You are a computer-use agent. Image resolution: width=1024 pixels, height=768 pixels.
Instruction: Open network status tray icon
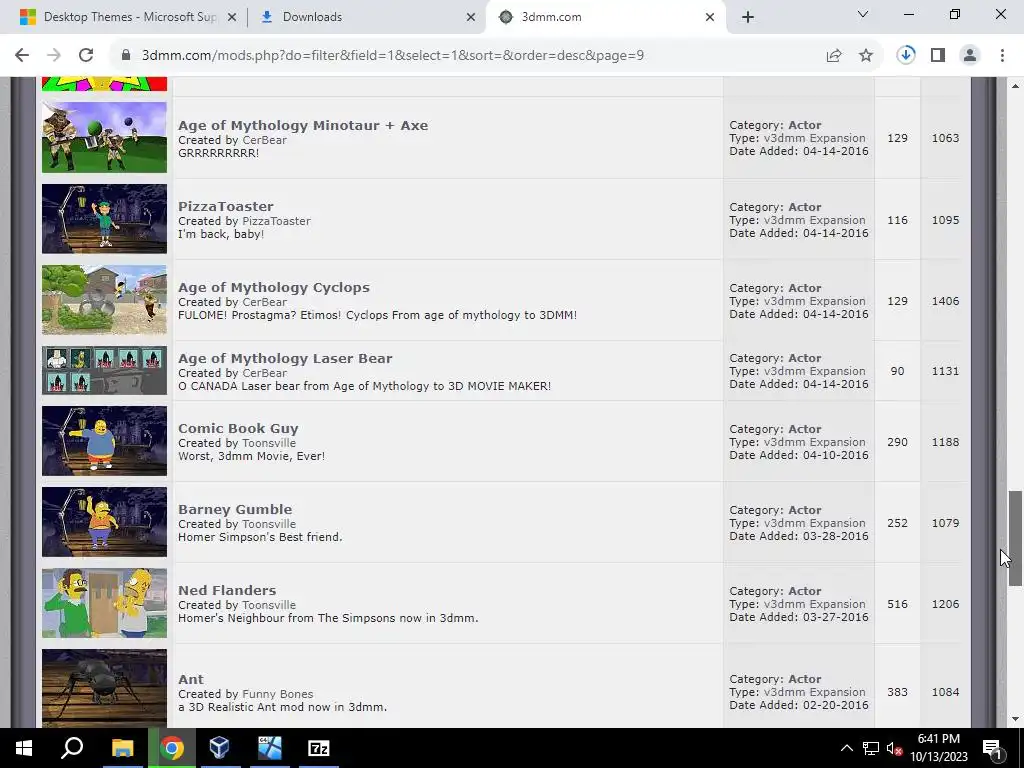[x=871, y=748]
